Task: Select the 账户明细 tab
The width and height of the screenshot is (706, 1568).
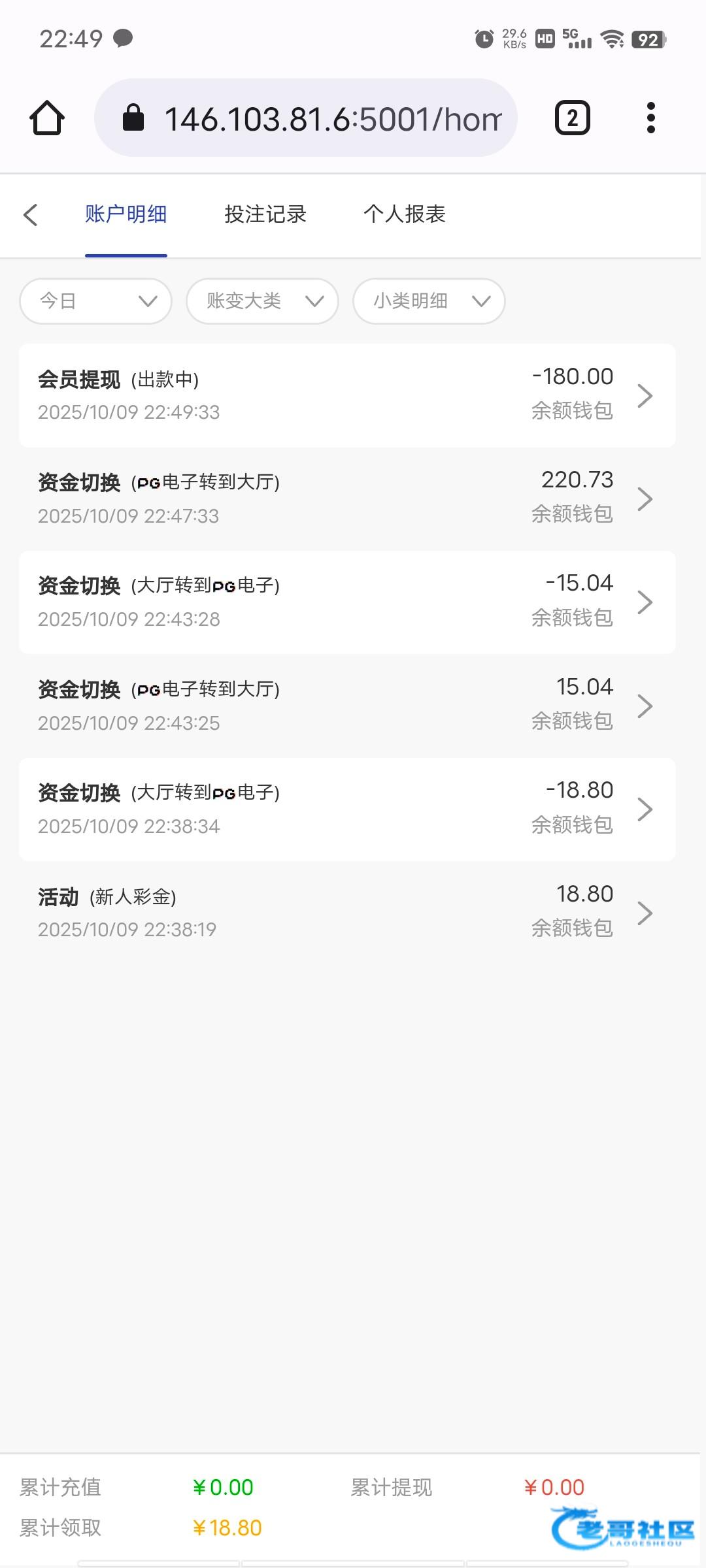Action: (126, 214)
